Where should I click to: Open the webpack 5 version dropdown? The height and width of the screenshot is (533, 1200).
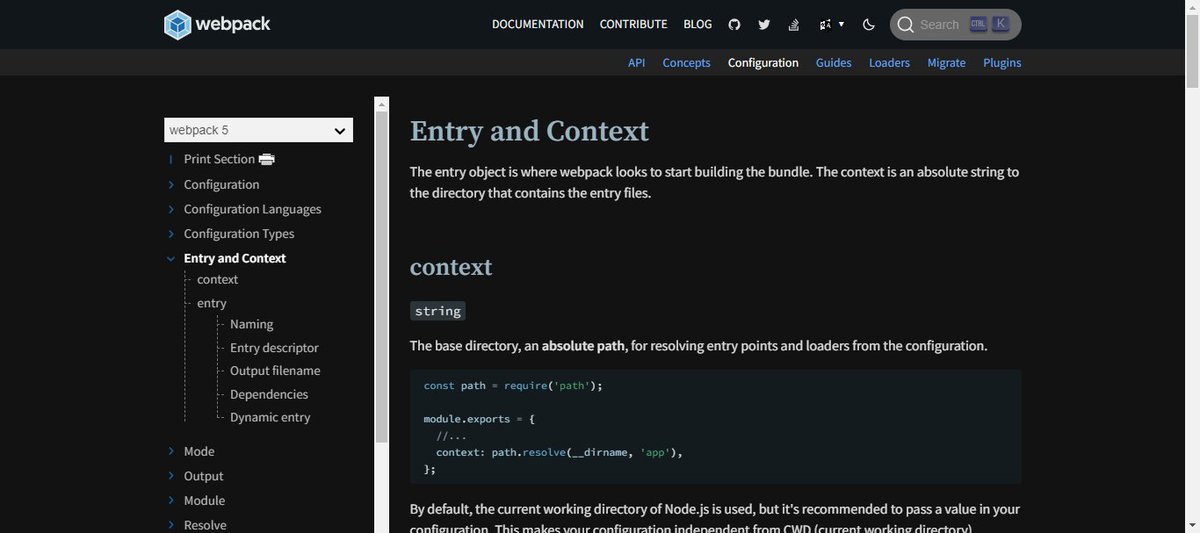coord(258,130)
